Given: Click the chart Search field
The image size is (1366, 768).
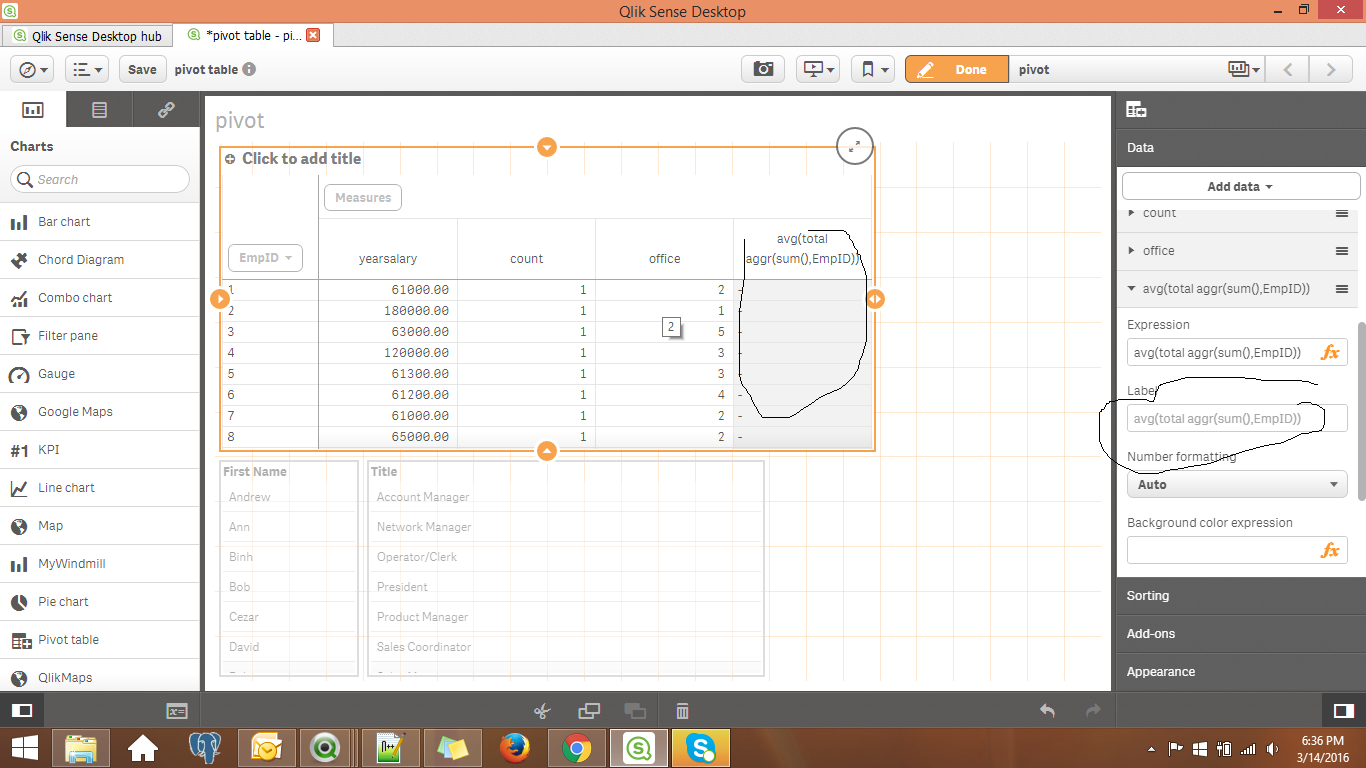Looking at the screenshot, I should (x=100, y=179).
